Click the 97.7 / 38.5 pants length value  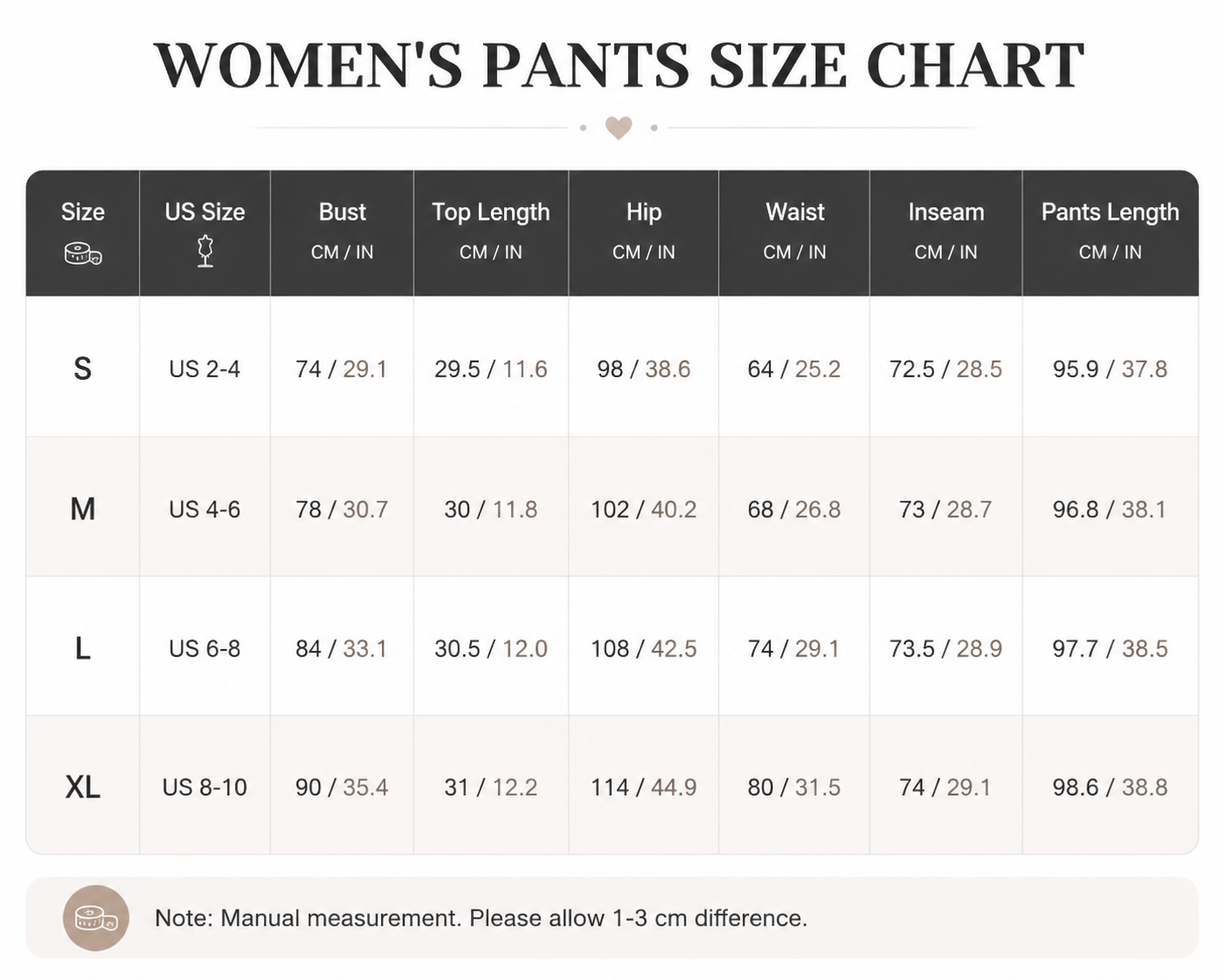1111,648
